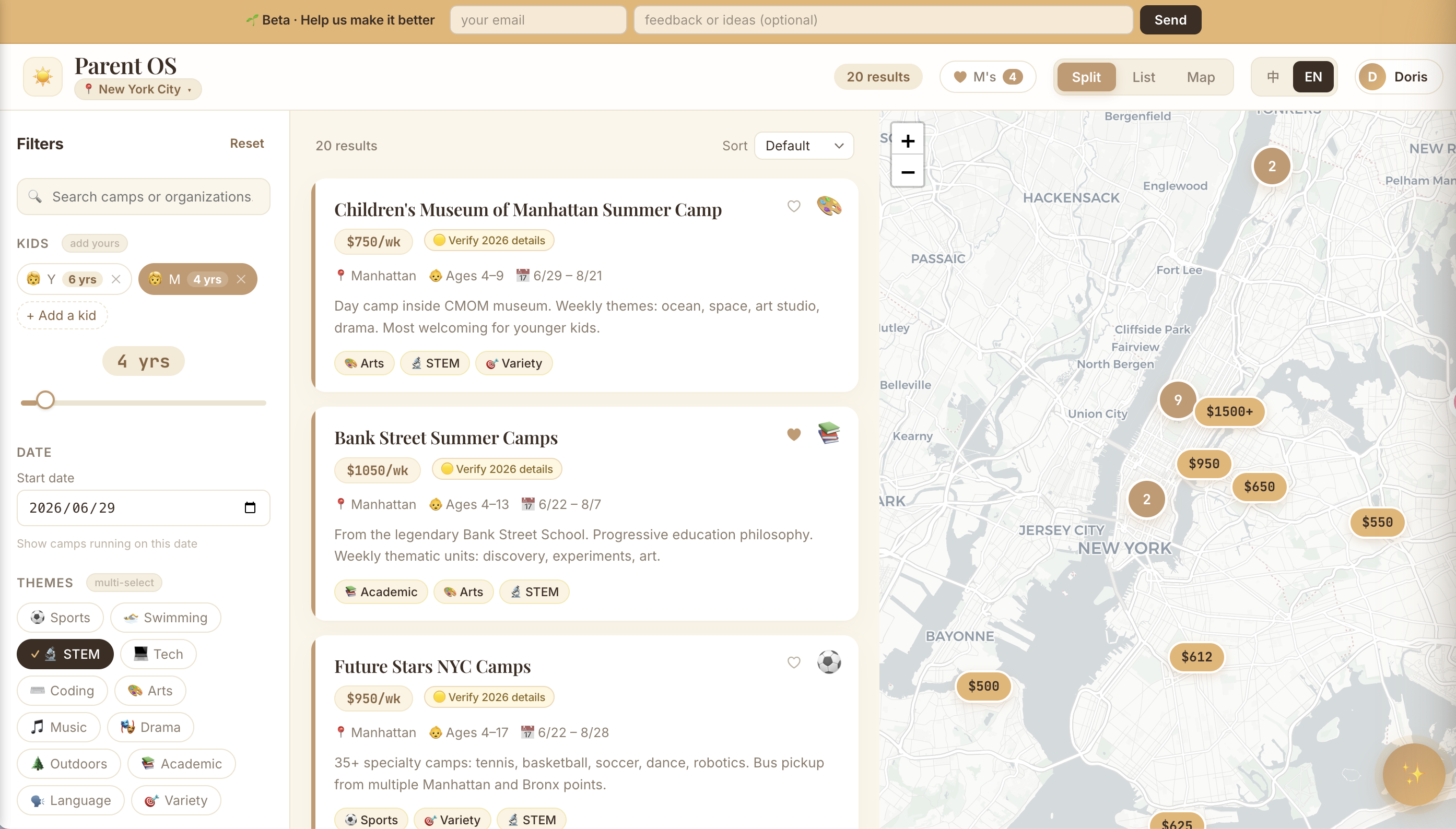Select the $1500+ map price marker
This screenshot has width=1456, height=829.
point(1229,412)
